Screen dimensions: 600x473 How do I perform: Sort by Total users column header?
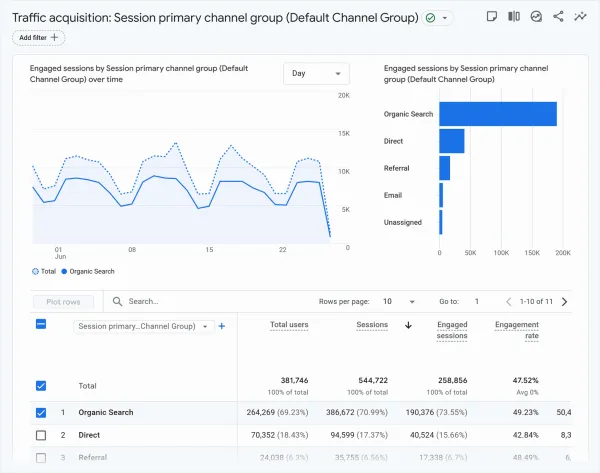click(291, 325)
